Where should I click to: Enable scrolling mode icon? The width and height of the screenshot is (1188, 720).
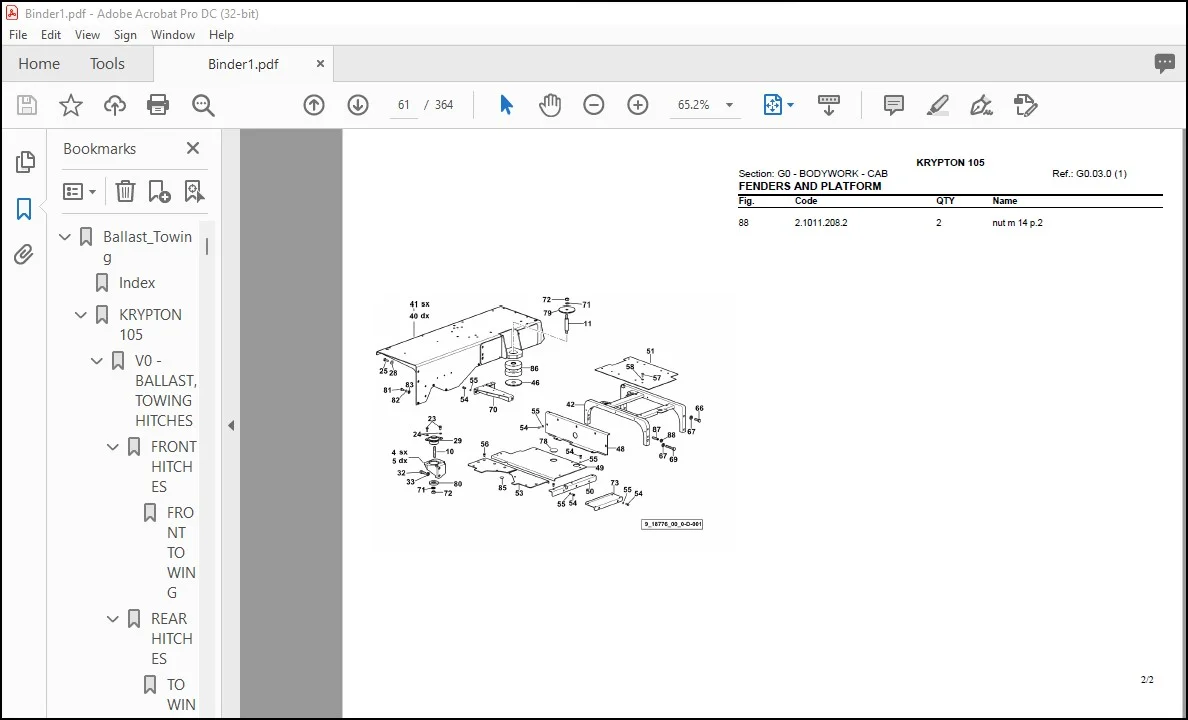coord(829,105)
